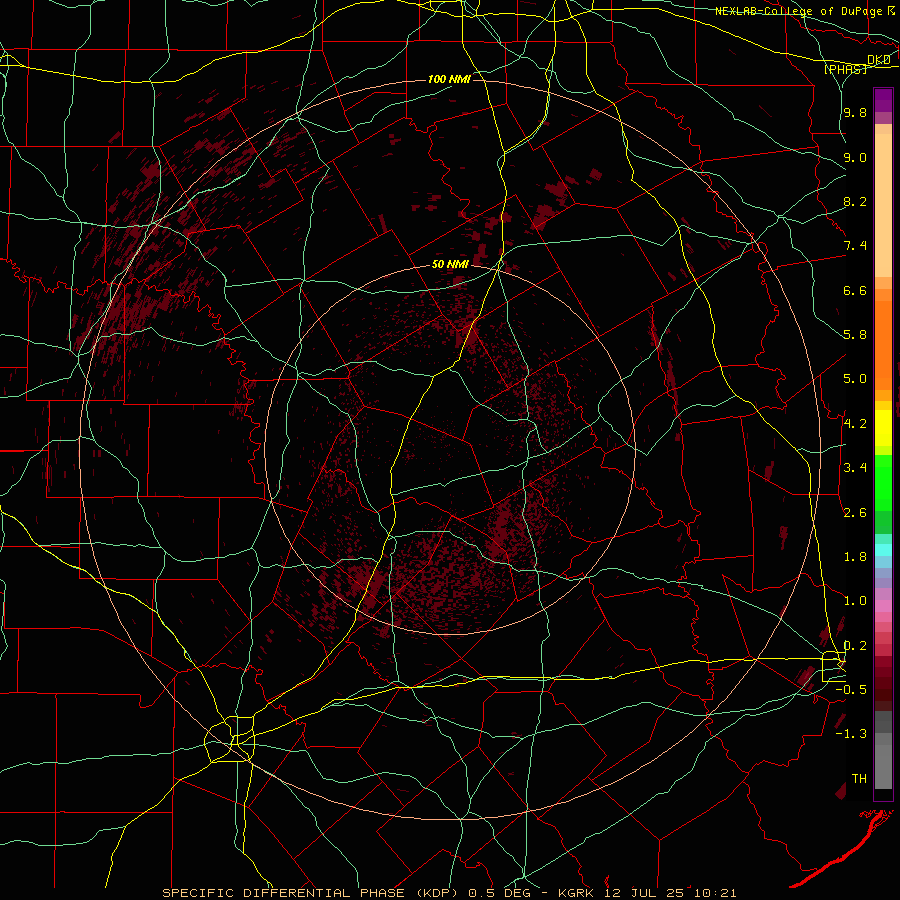
Task: Click the 5.0 value on color scale
Action: [855, 379]
